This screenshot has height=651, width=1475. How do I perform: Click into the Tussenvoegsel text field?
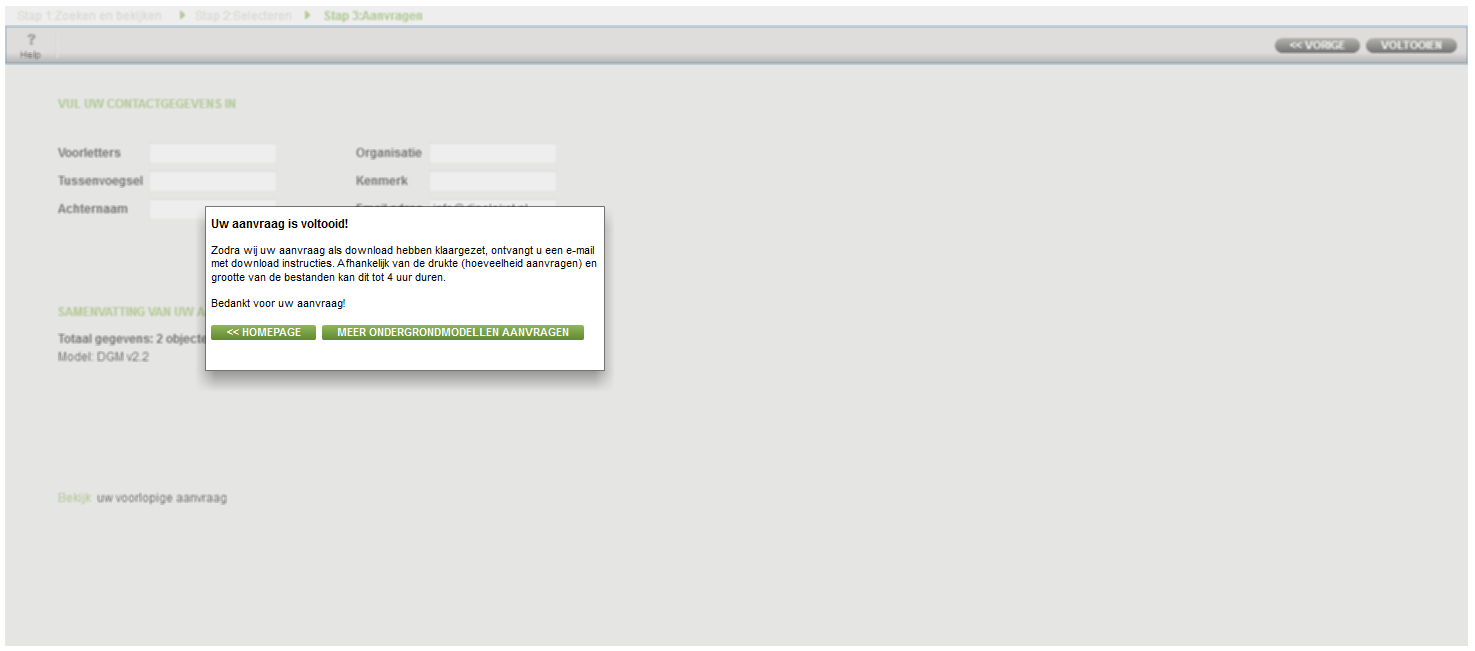pyautogui.click(x=212, y=182)
